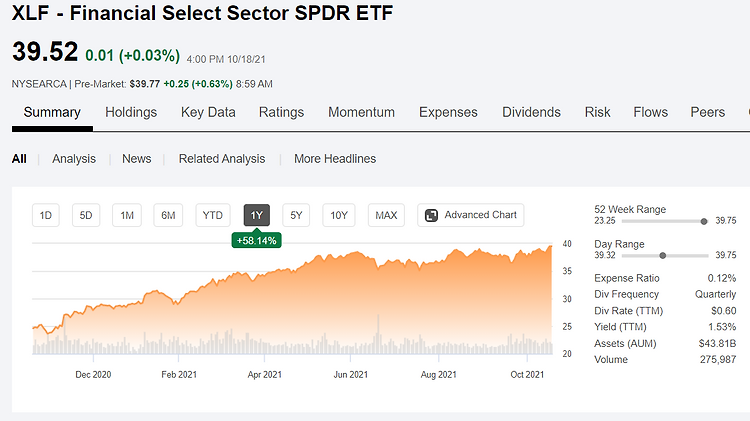Click the Volume value 275,987

tap(718, 359)
